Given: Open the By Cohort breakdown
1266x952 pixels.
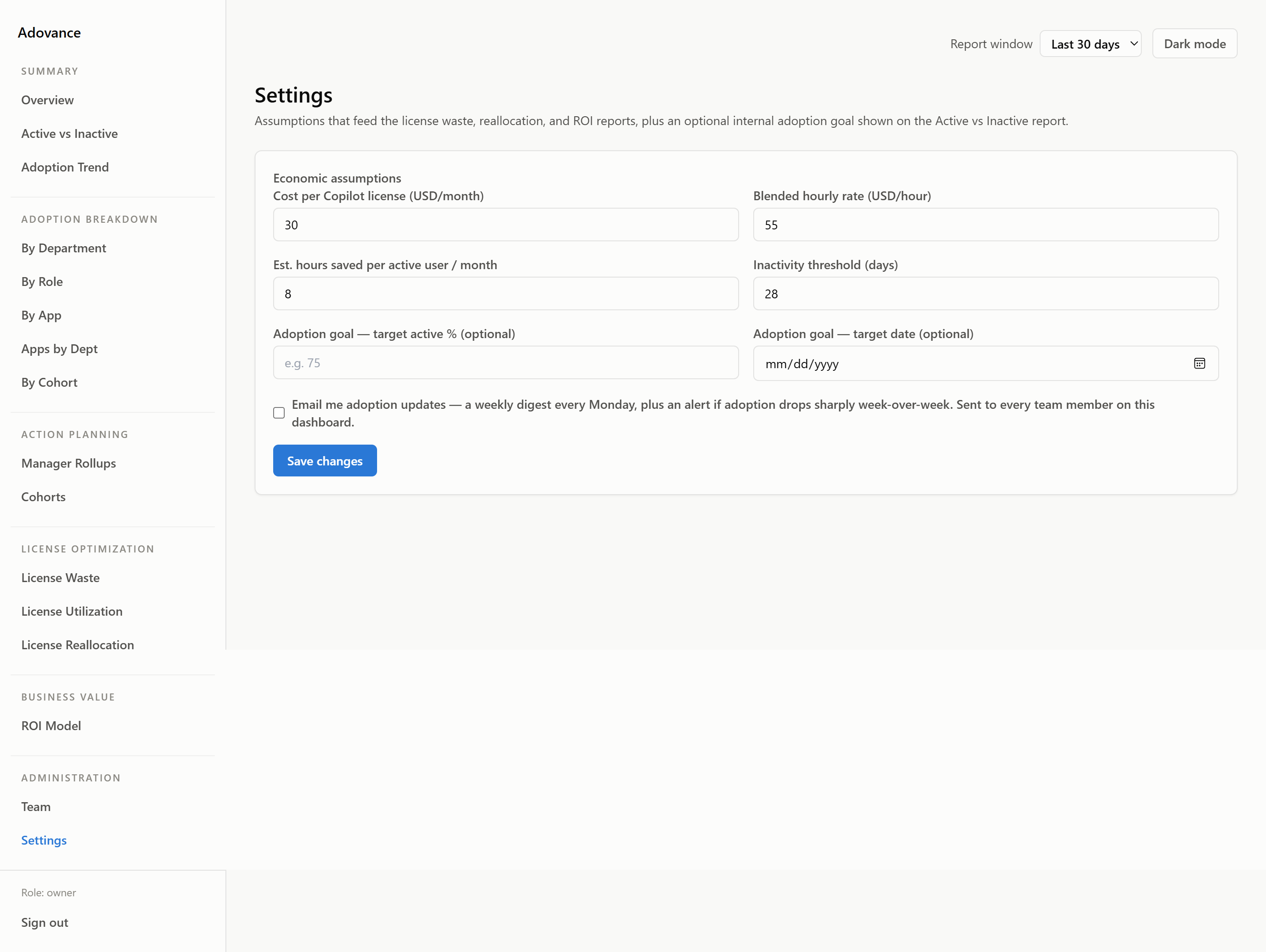Looking at the screenshot, I should point(49,382).
